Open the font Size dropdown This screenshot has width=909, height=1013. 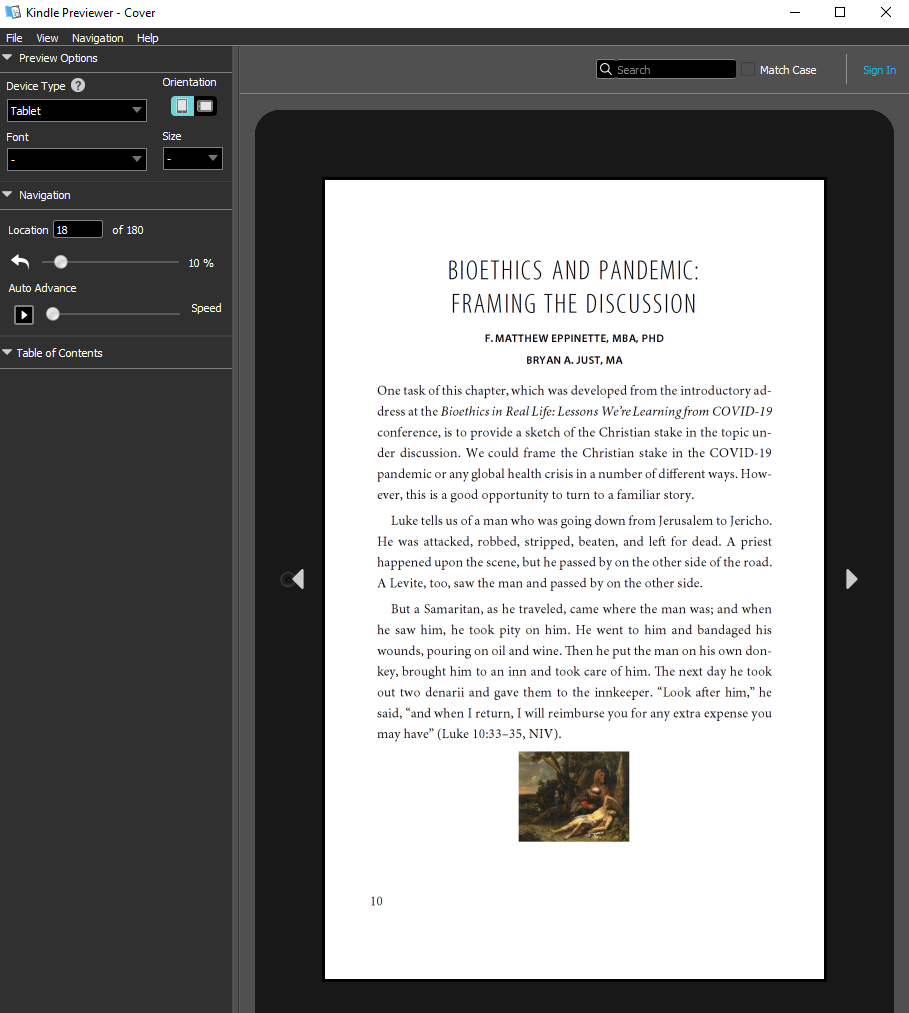(193, 158)
